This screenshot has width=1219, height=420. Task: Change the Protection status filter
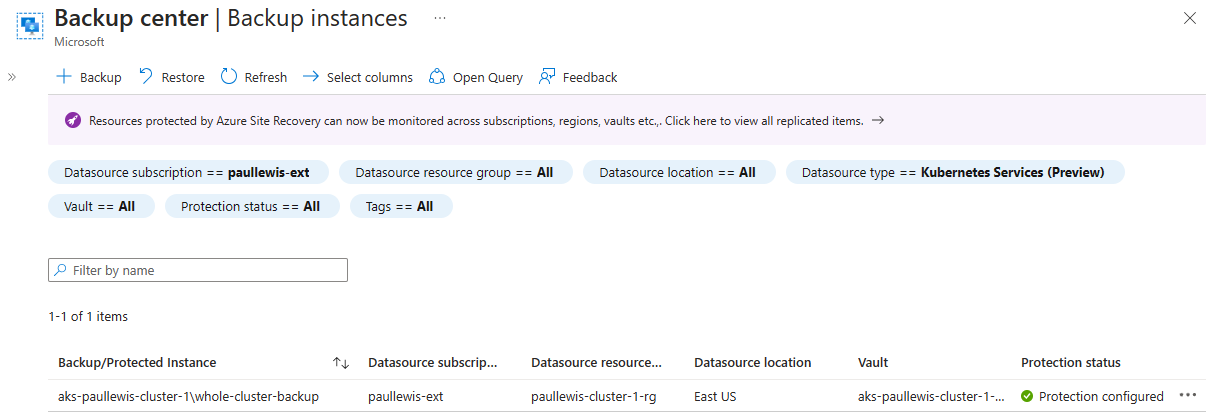click(x=251, y=206)
